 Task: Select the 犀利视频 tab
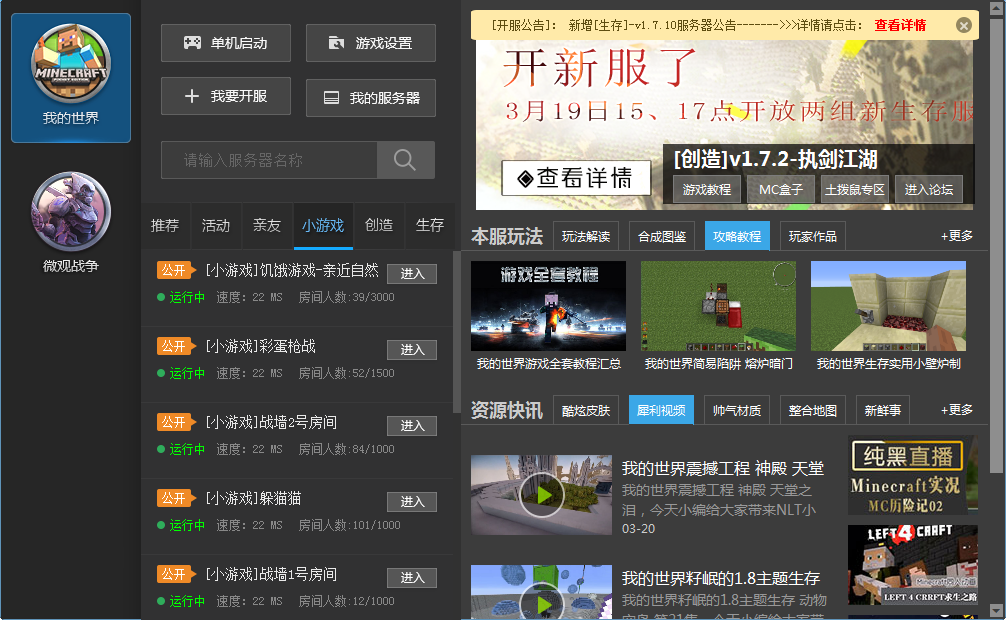[x=661, y=410]
